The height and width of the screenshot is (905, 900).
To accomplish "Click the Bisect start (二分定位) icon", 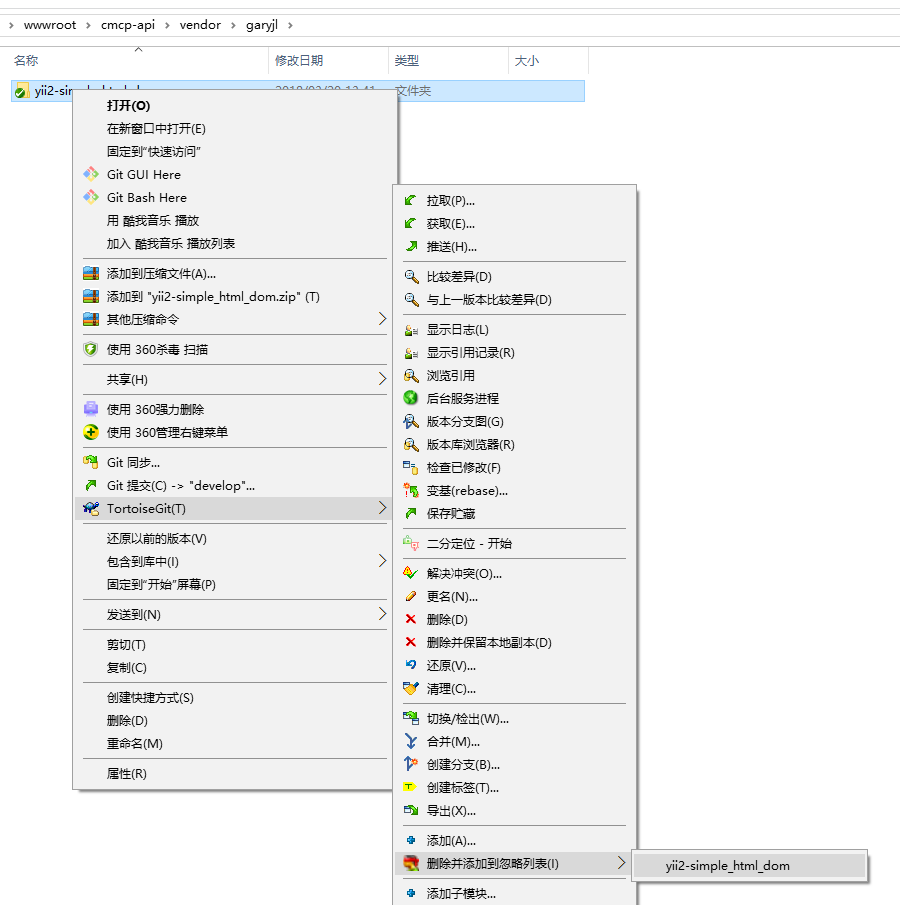I will click(410, 544).
